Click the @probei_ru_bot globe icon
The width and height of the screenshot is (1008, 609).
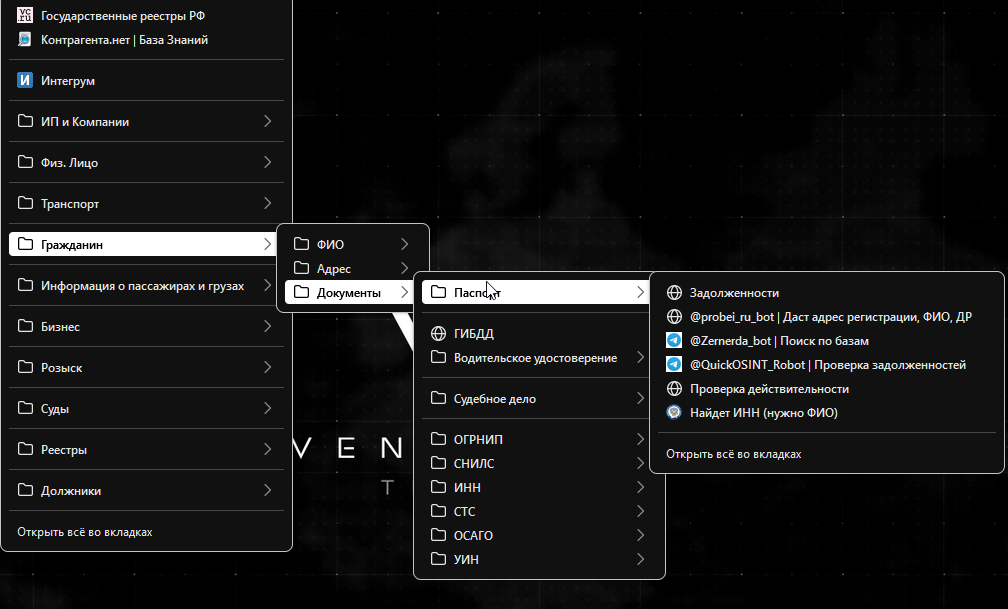674,316
